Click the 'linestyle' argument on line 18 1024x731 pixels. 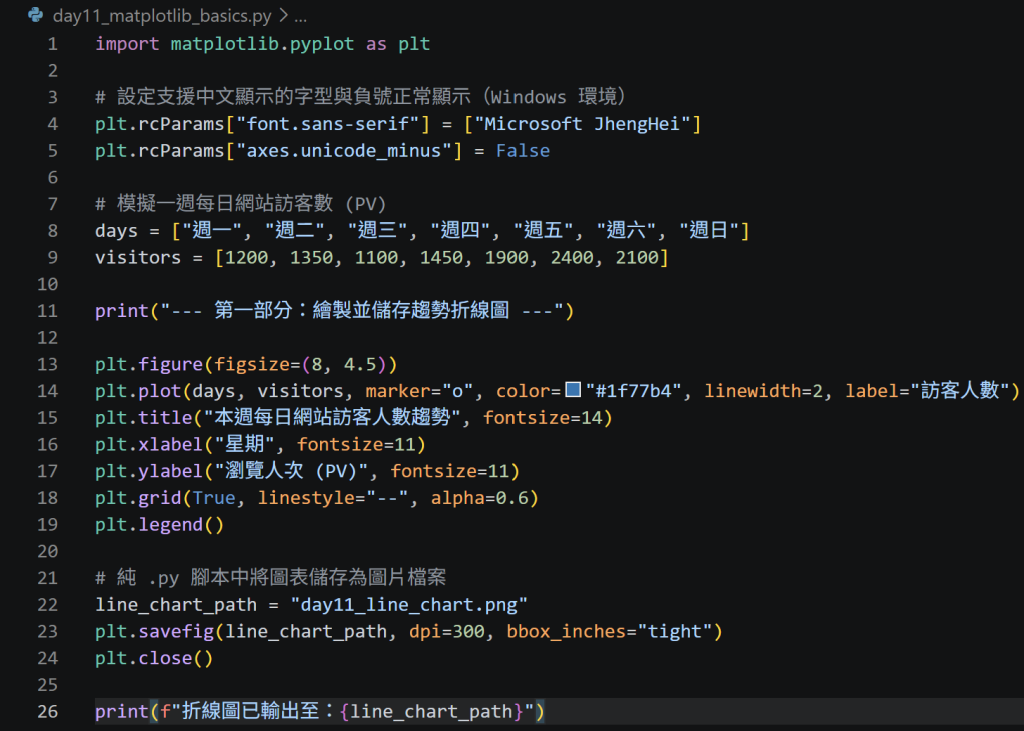click(x=306, y=498)
